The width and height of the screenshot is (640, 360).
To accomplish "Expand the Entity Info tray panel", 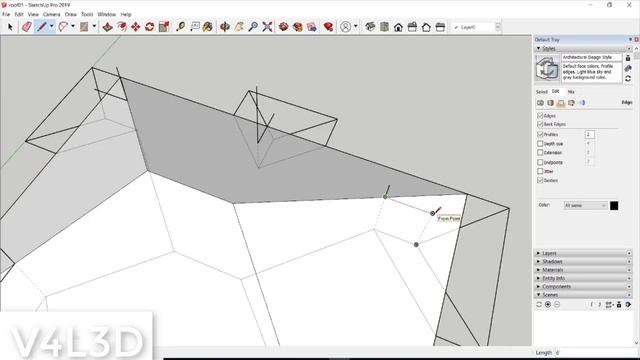I will pyautogui.click(x=583, y=278).
